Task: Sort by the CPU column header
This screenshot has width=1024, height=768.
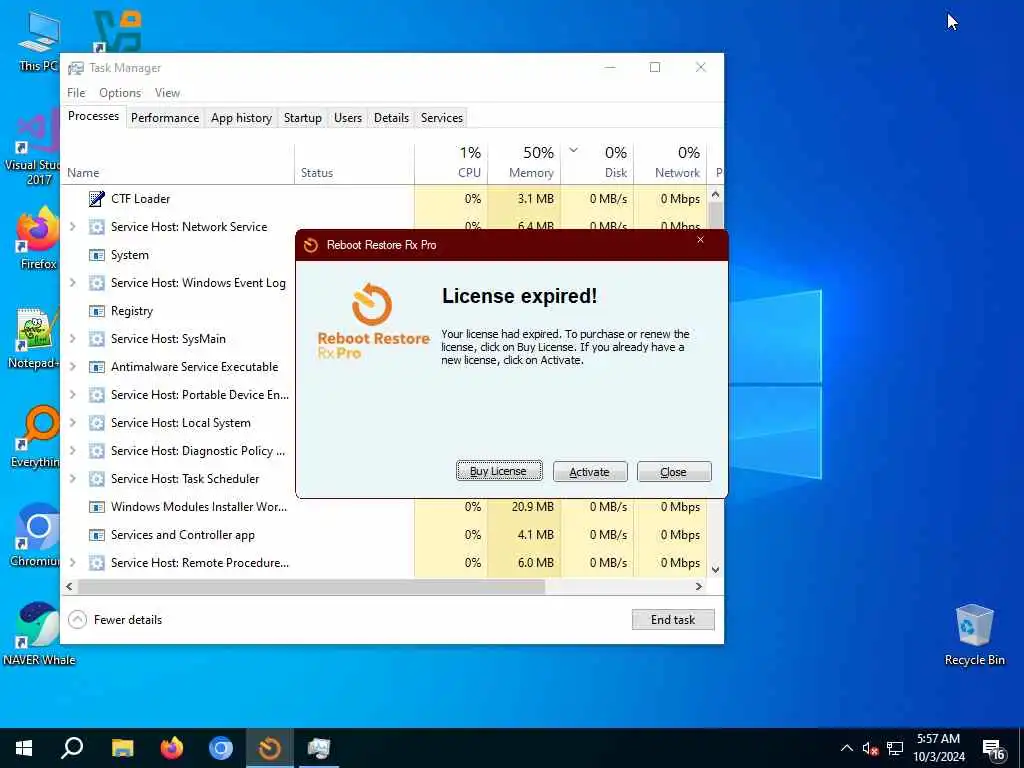Action: (451, 163)
